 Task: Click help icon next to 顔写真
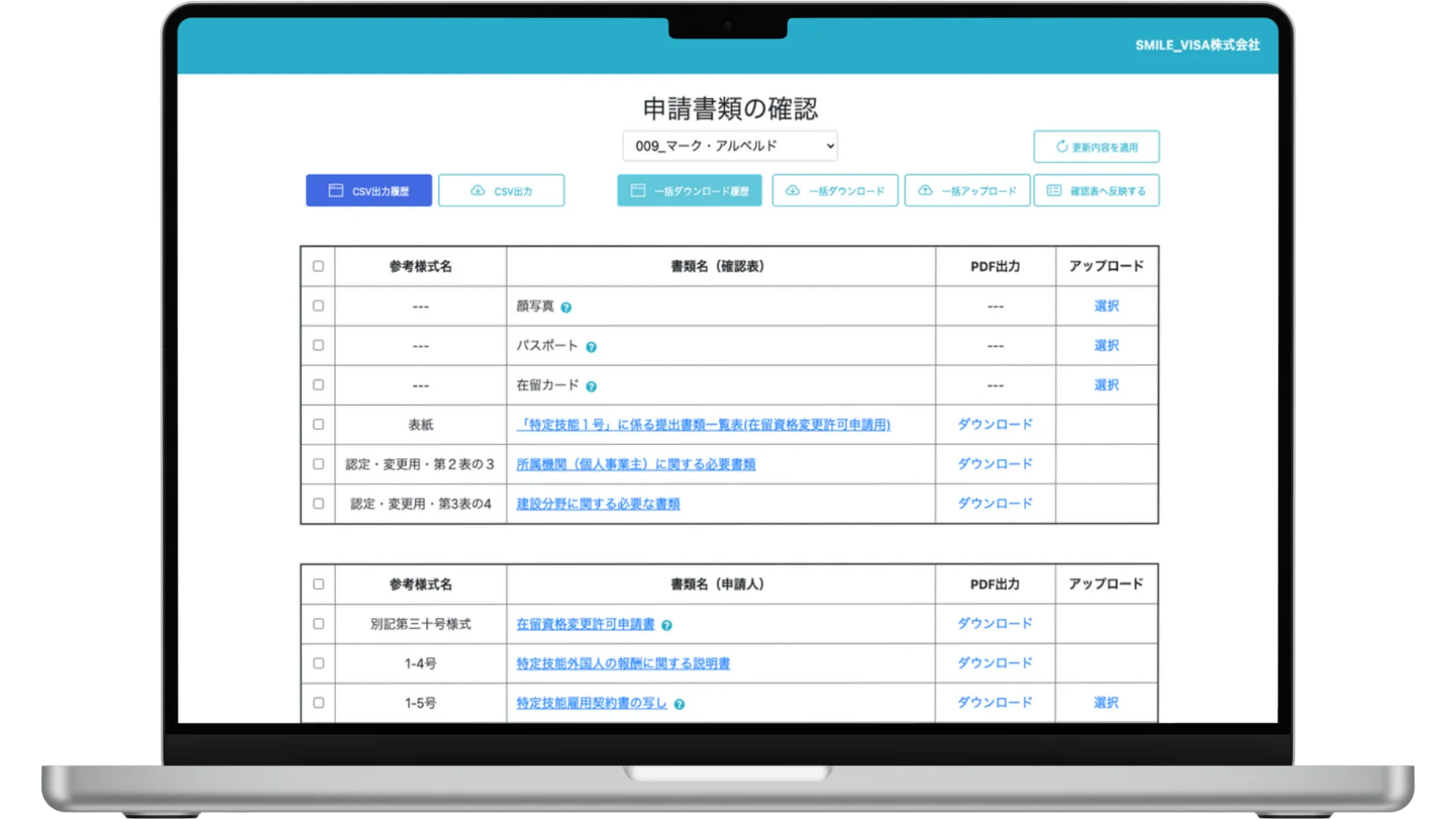[566, 307]
